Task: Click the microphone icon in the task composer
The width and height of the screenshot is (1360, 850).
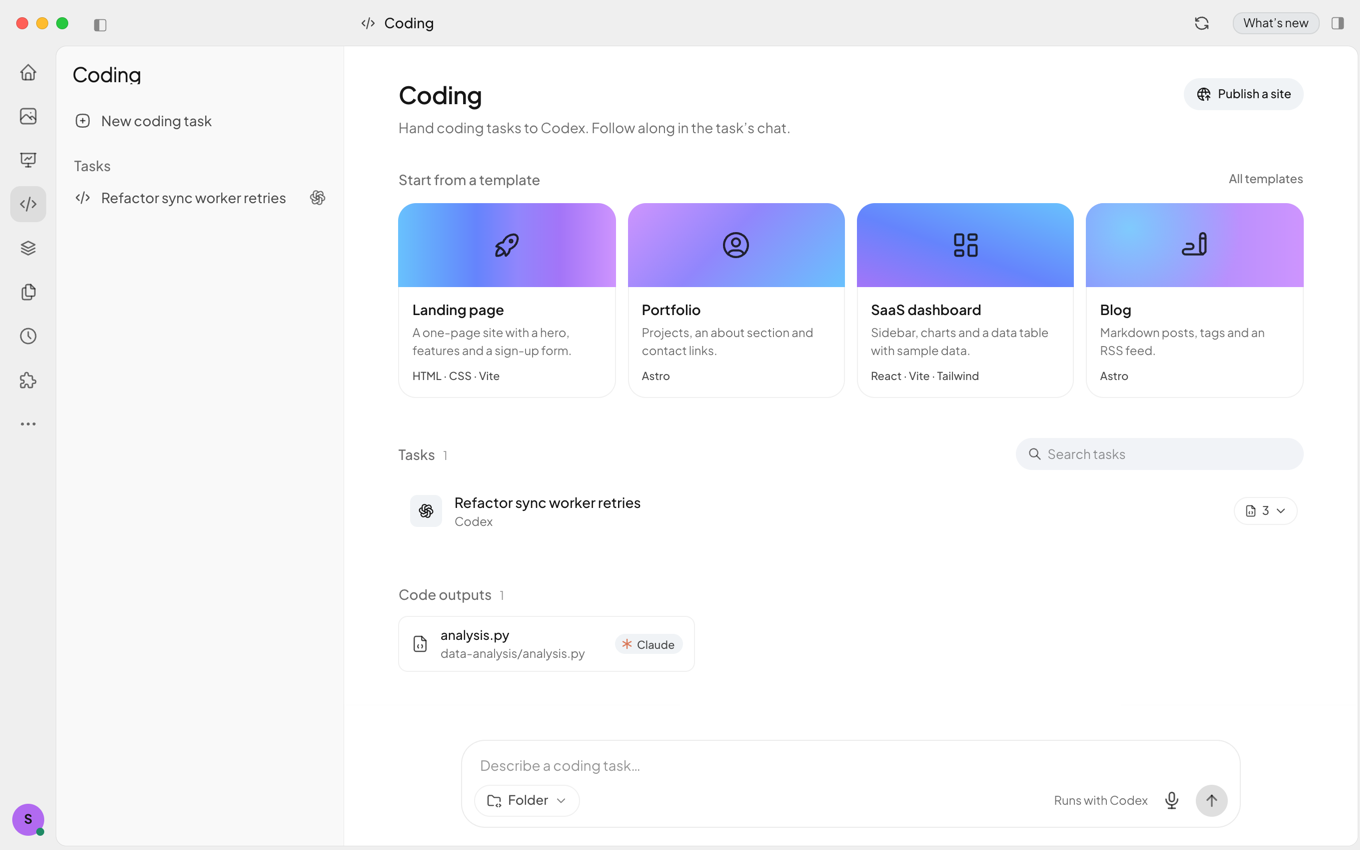Action: pos(1172,800)
